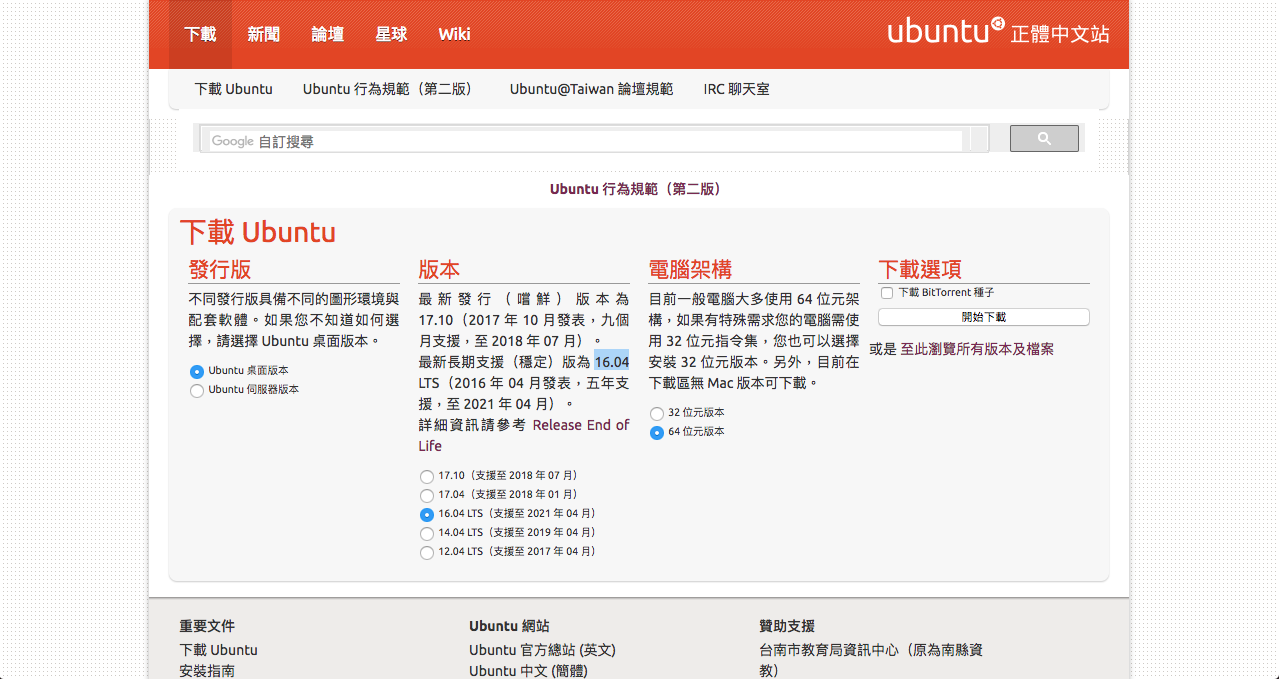
Task: Click the 下載 Ubuntu page heading
Action: [258, 232]
